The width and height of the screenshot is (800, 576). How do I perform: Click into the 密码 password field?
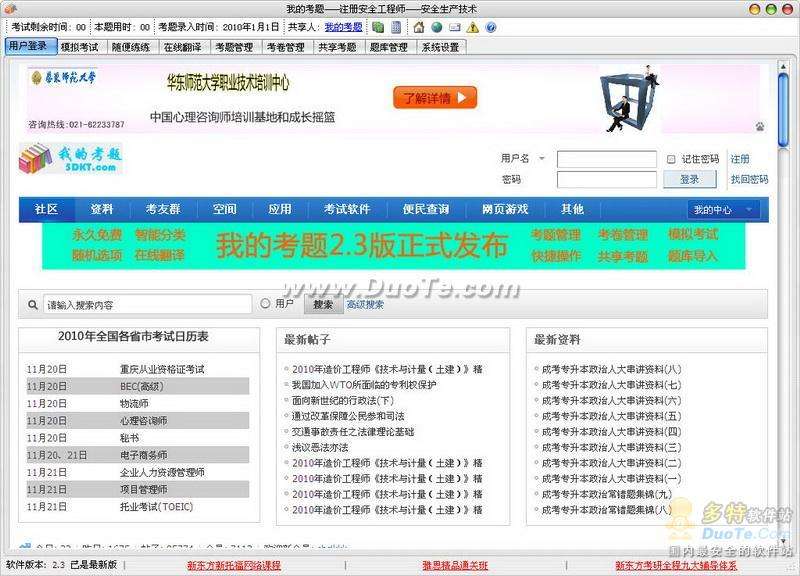[x=607, y=179]
